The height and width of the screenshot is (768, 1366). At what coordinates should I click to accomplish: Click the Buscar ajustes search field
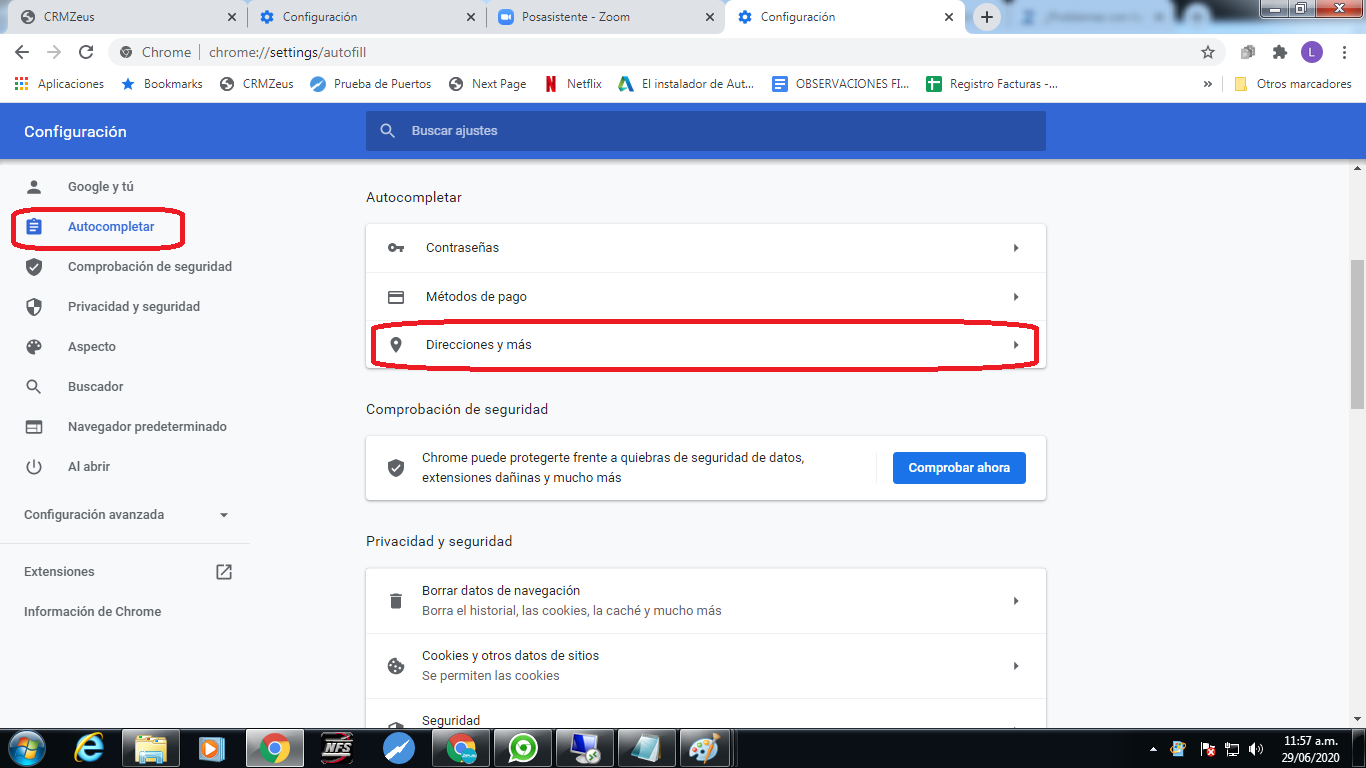pyautogui.click(x=705, y=131)
